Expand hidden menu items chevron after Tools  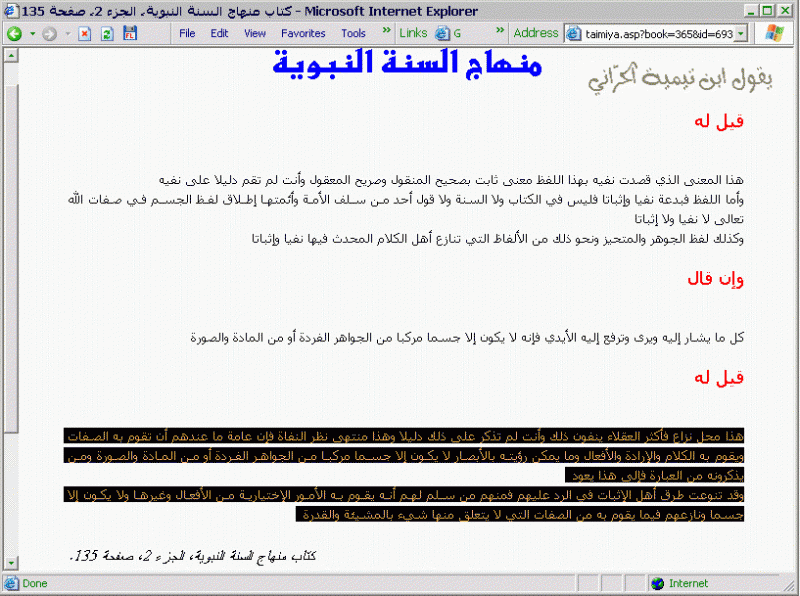387,31
